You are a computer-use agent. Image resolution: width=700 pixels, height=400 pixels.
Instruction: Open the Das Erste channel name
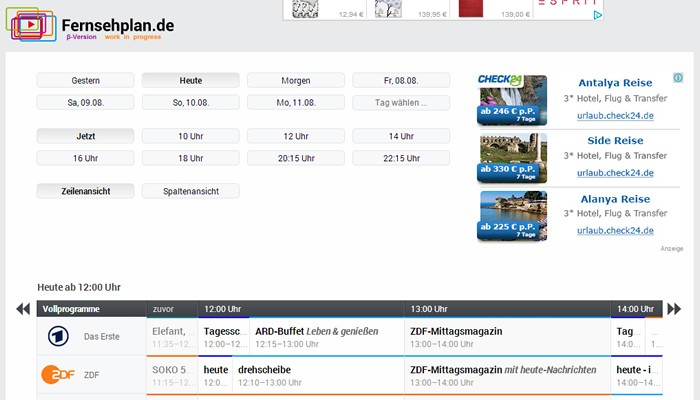(101, 337)
